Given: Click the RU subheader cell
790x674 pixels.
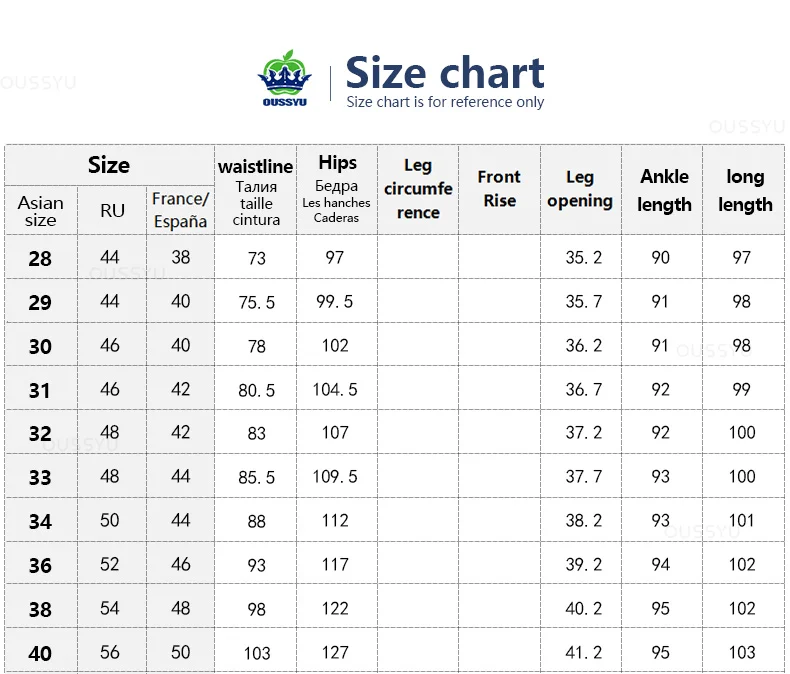Looking at the screenshot, I should [112, 211].
